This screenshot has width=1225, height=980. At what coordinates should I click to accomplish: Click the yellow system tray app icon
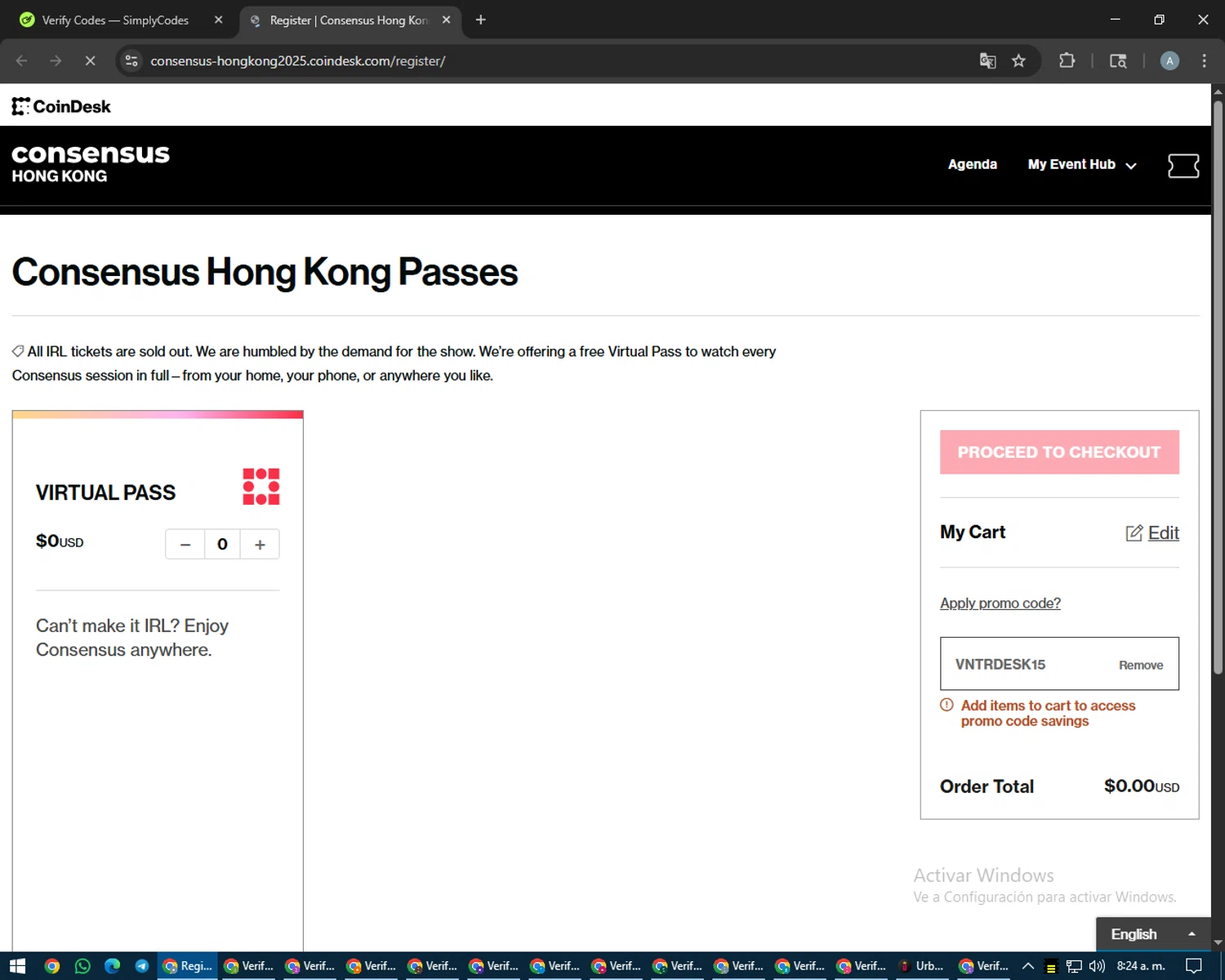(1051, 967)
